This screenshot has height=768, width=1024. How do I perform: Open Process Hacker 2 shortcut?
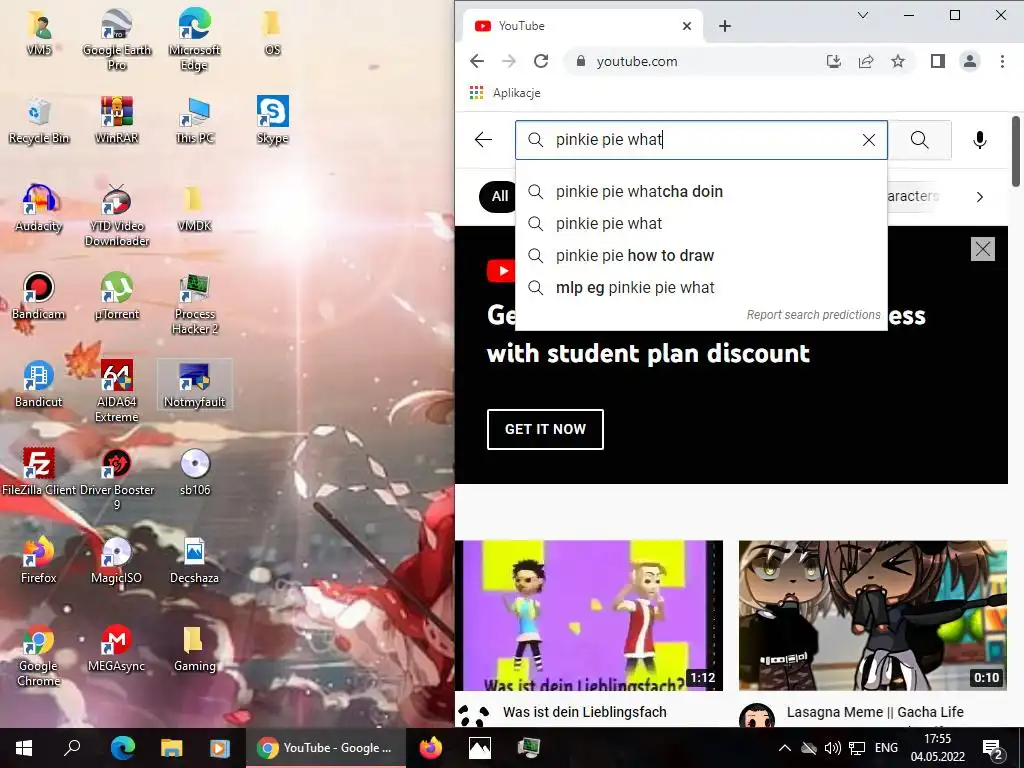click(x=194, y=304)
